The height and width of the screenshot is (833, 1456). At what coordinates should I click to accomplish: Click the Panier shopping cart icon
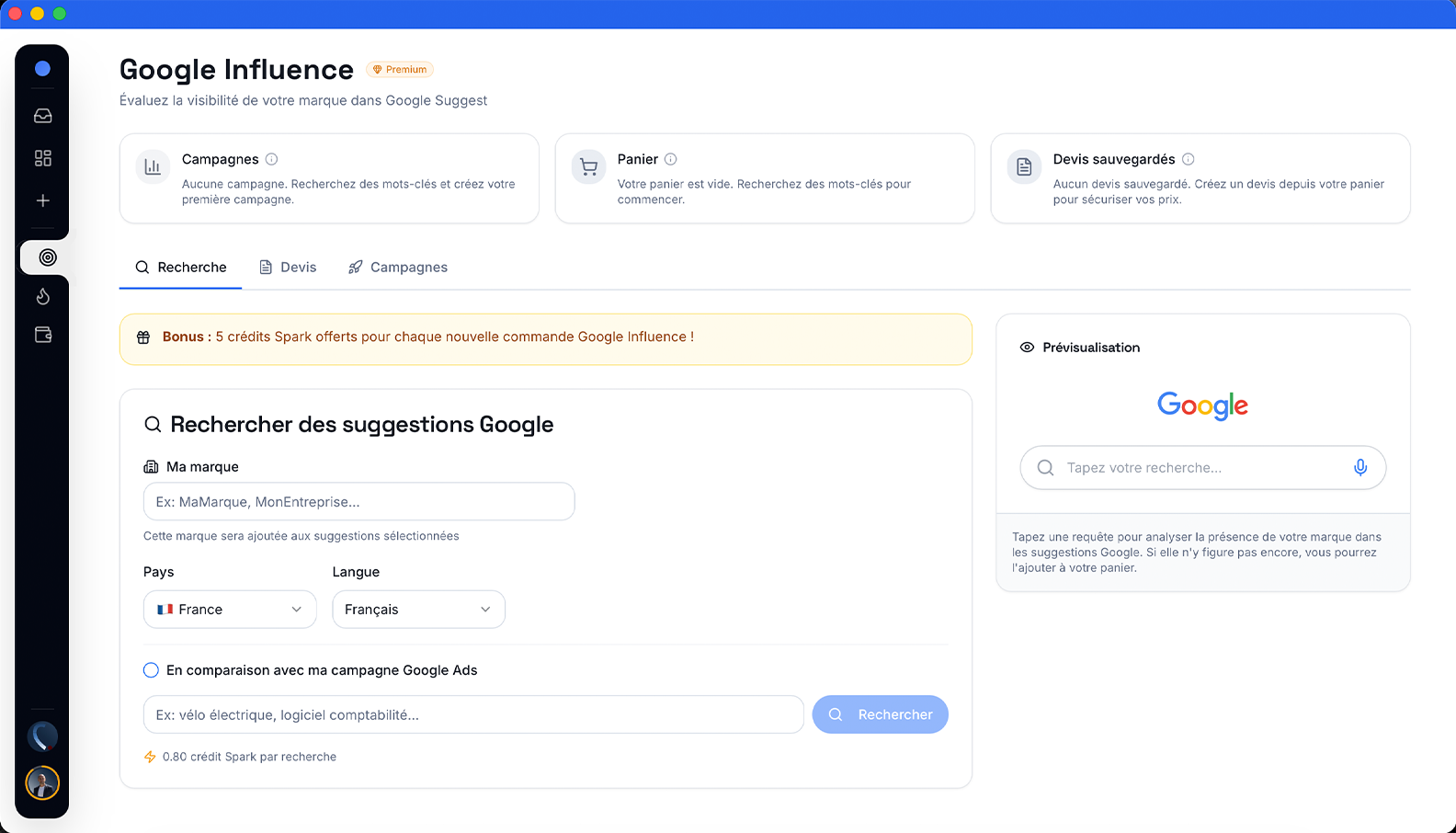pos(588,167)
